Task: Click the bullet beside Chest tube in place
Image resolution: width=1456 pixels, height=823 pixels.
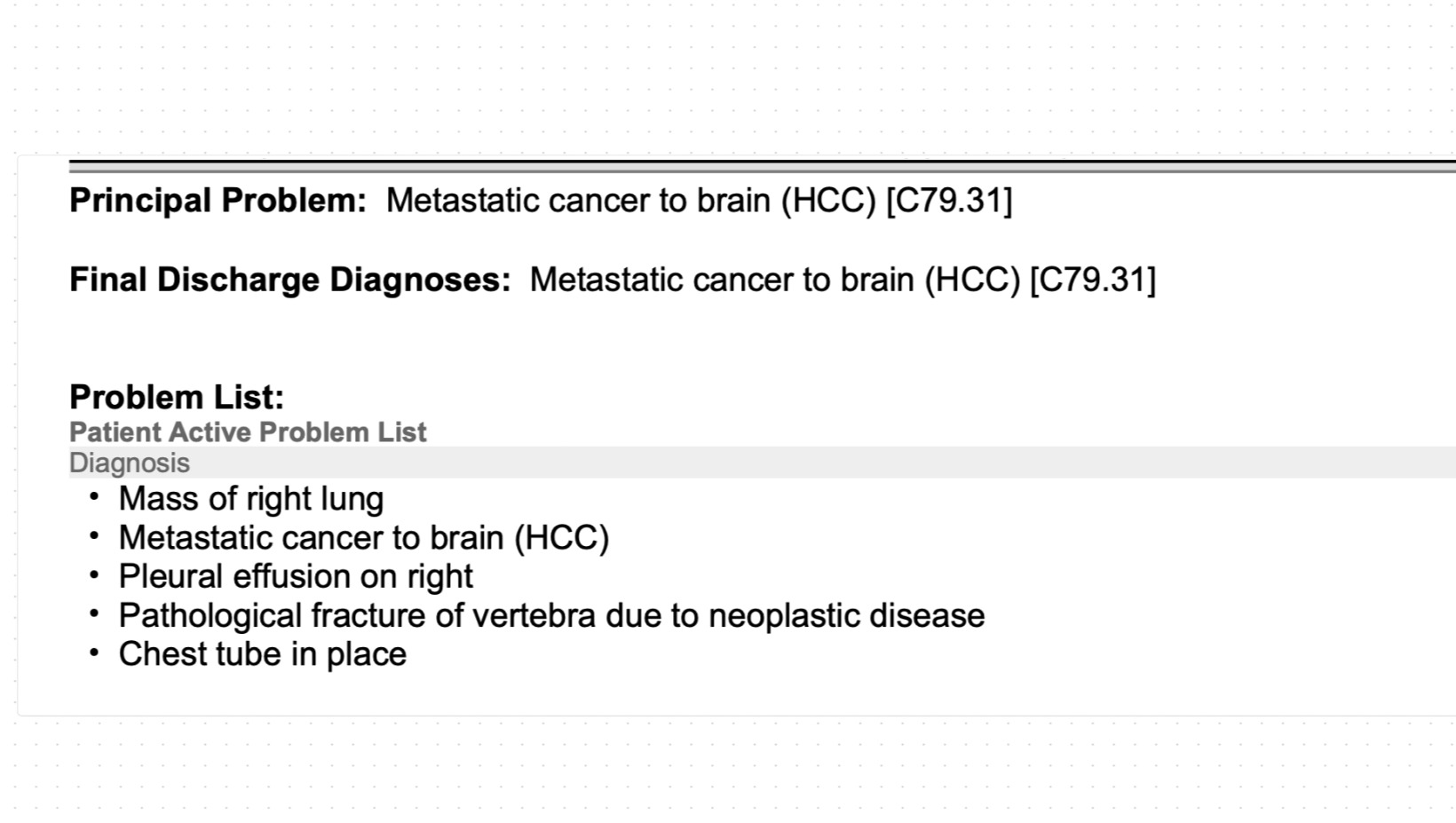Action: click(x=94, y=653)
